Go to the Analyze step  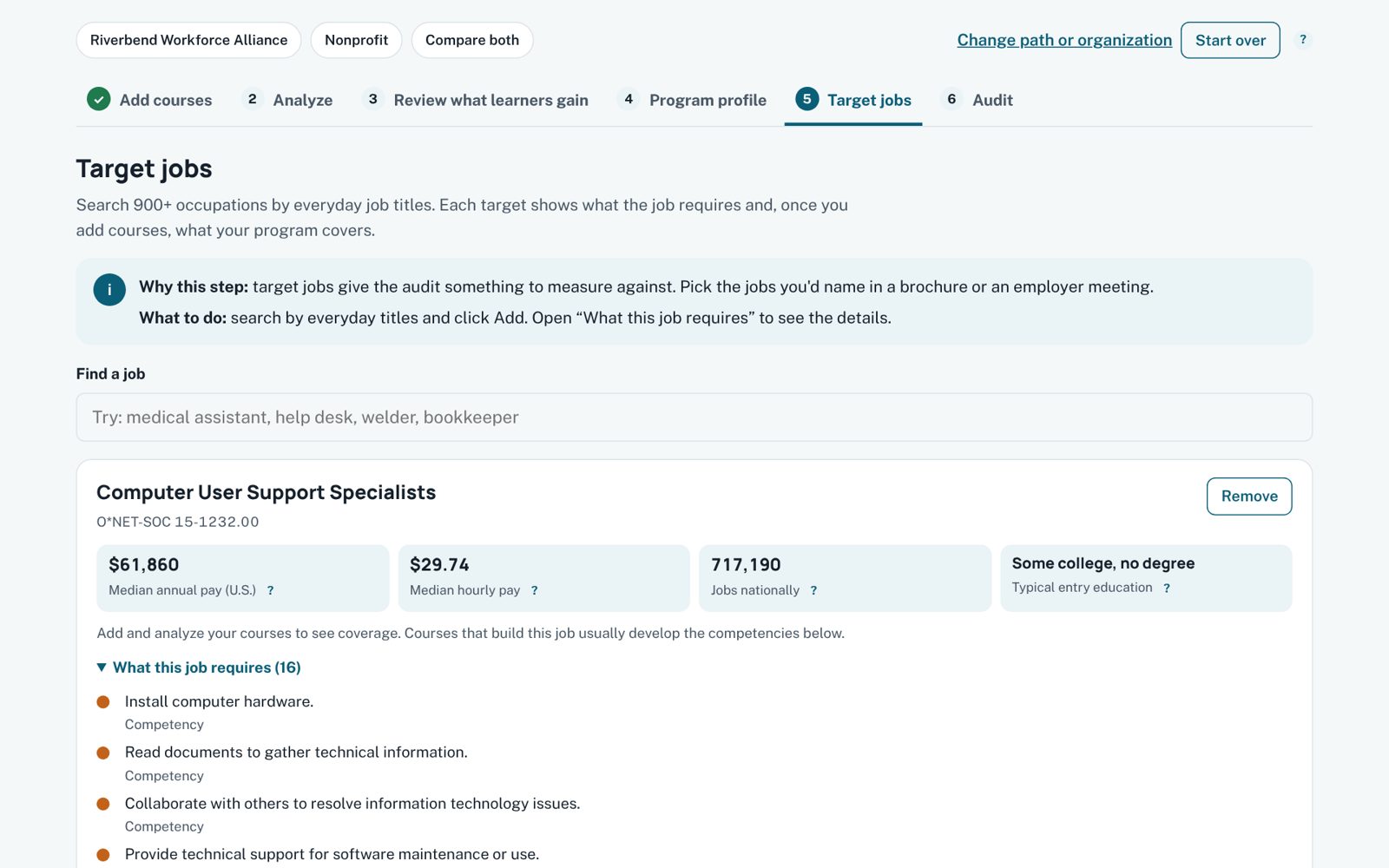pos(287,100)
